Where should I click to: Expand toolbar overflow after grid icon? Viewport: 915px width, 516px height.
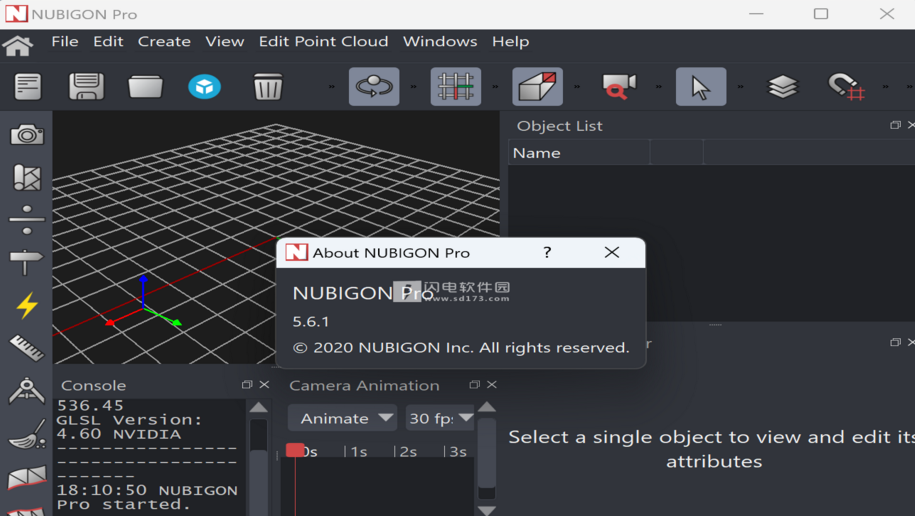[x=495, y=86]
